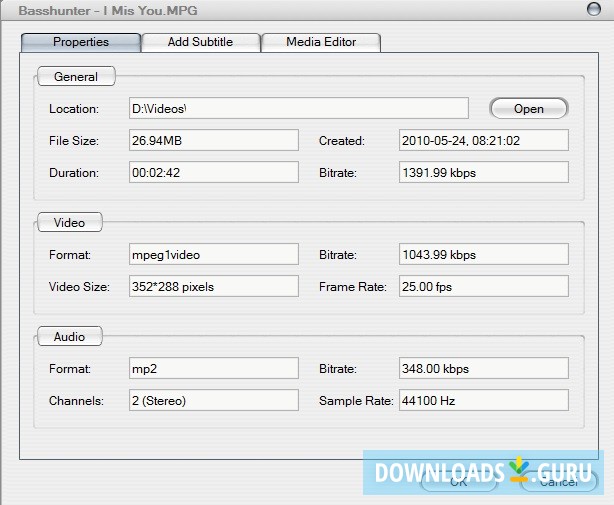Click the Audio Bitrate field 348.00 kbps
The height and width of the screenshot is (505, 614).
point(484,368)
